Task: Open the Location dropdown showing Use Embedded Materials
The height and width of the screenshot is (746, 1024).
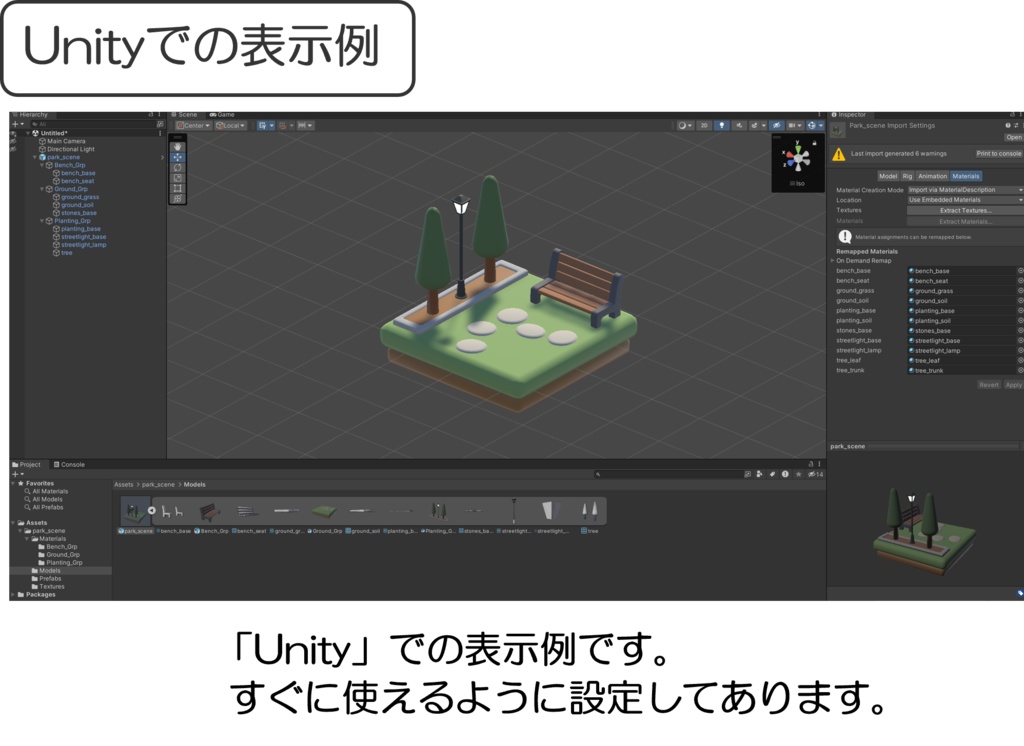Action: 963,200
